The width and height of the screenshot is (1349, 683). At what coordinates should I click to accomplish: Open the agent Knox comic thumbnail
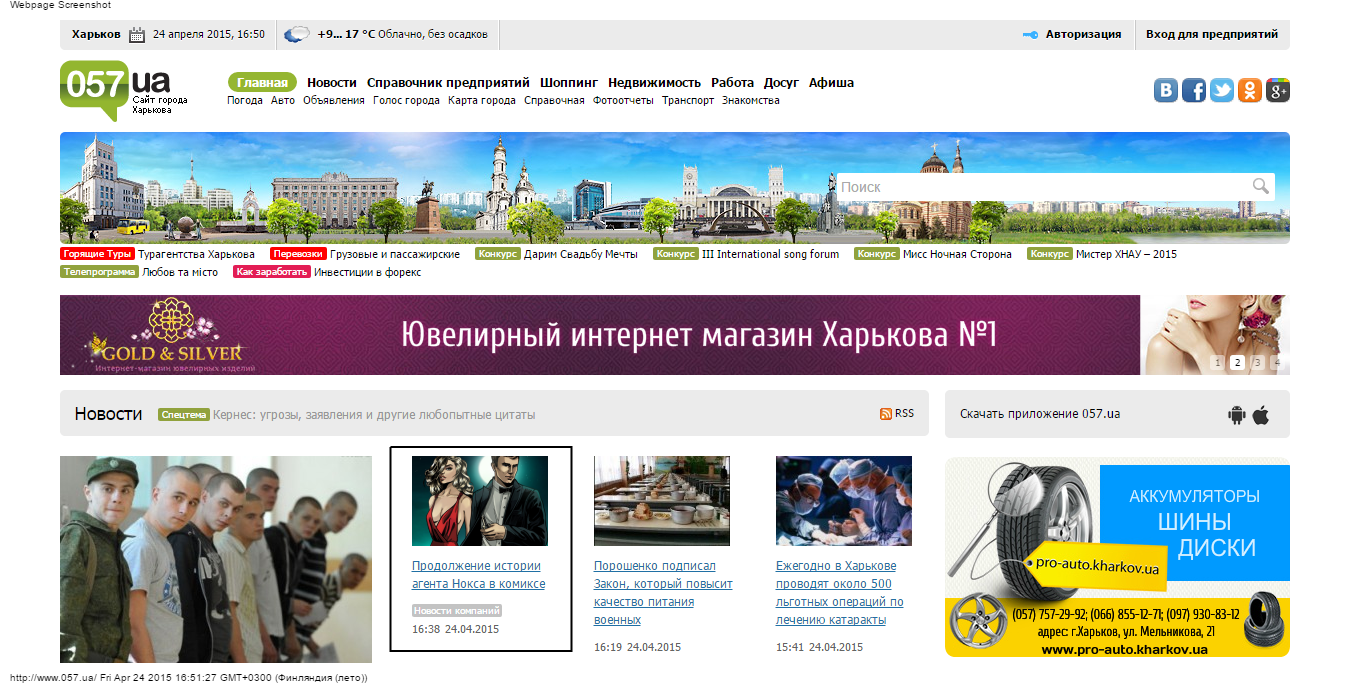point(480,501)
